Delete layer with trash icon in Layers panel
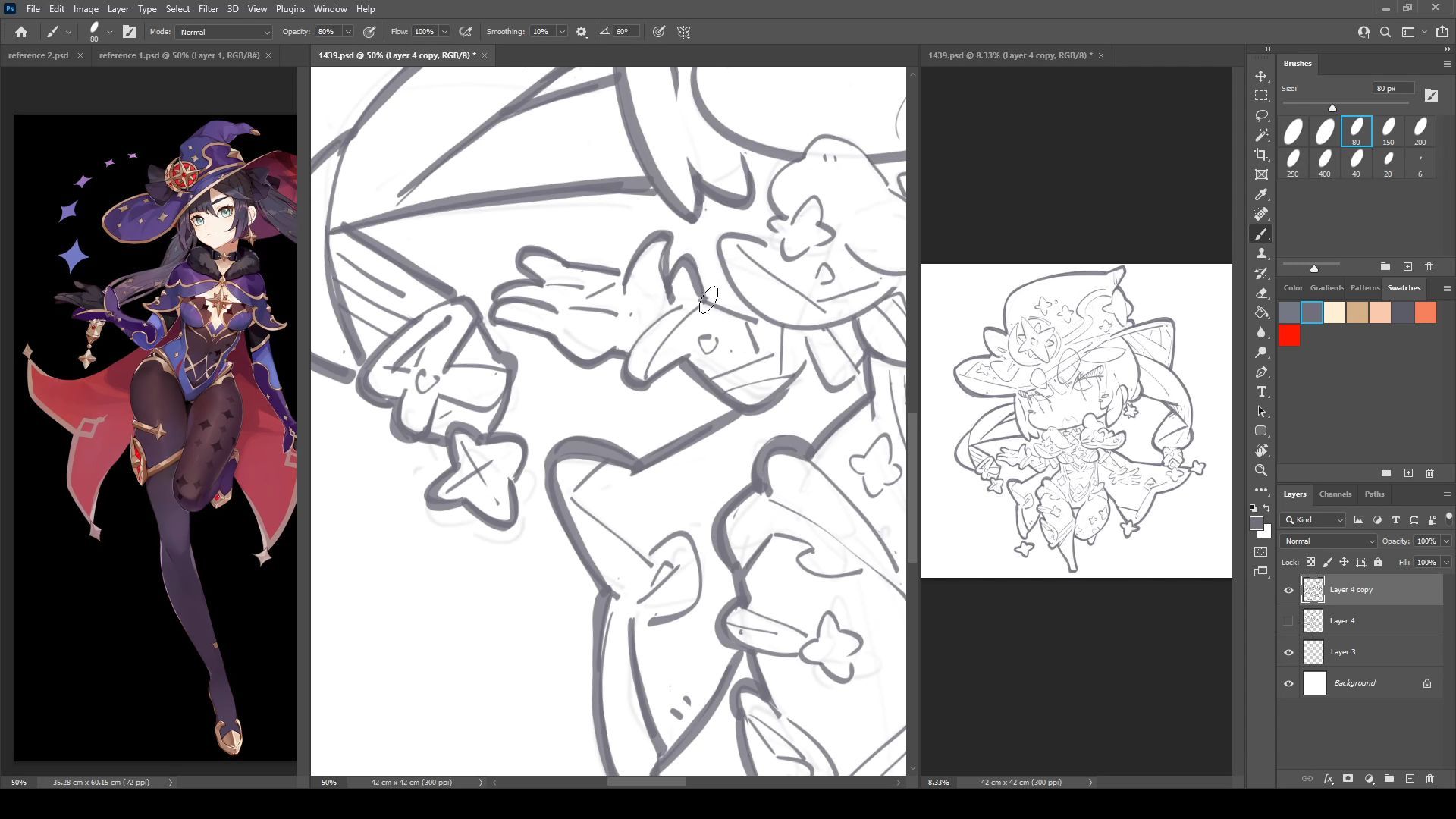 click(1429, 779)
